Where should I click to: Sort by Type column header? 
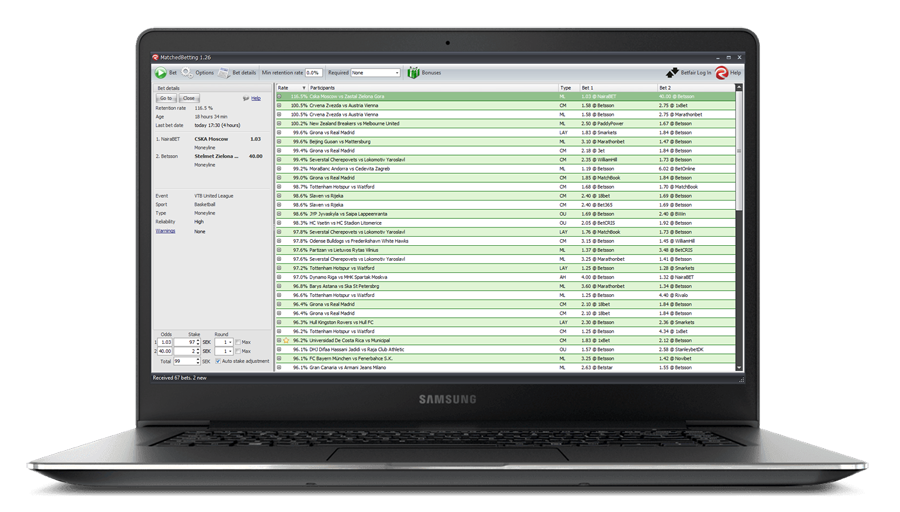(x=569, y=88)
